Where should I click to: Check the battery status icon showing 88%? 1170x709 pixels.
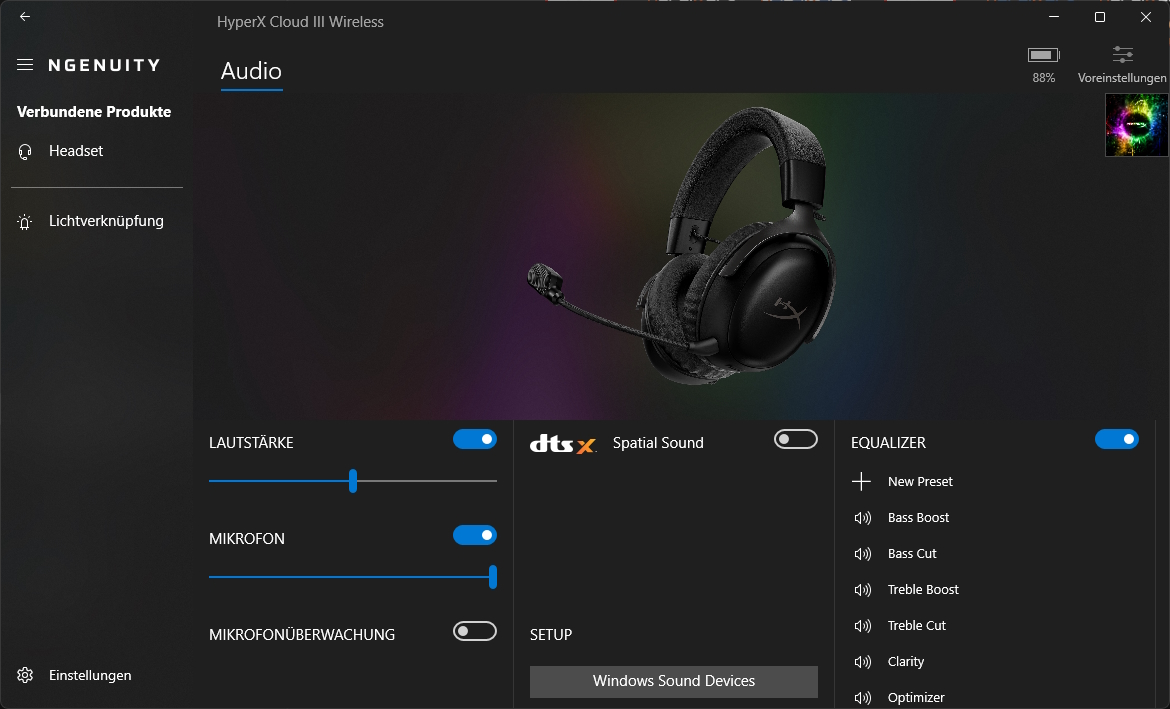(1043, 55)
